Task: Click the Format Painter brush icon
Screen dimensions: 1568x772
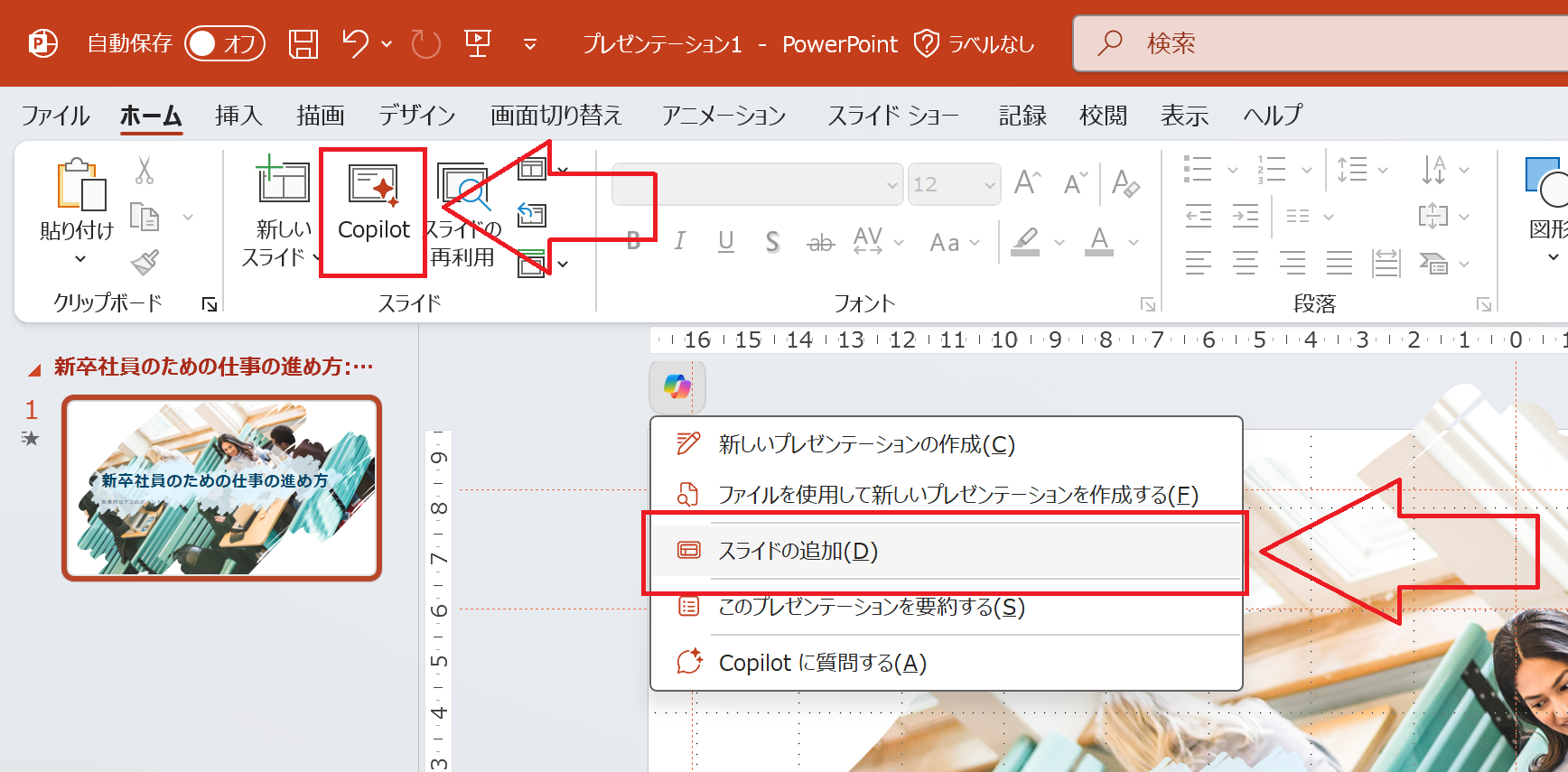Action: point(145,263)
